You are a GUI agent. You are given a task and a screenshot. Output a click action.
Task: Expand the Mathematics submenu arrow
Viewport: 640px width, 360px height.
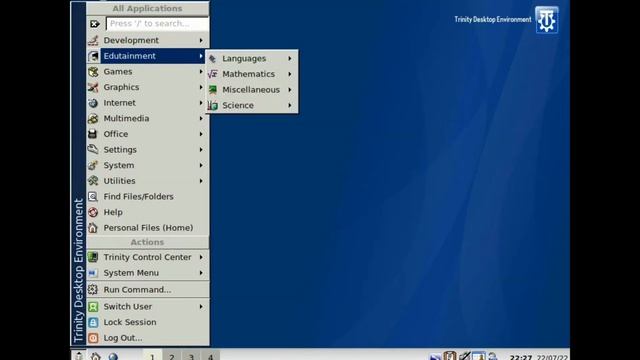pyautogui.click(x=289, y=74)
